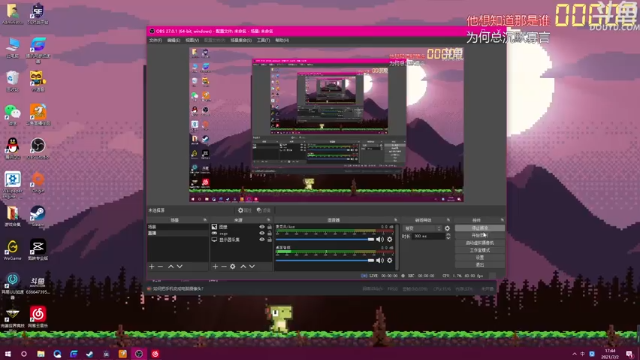This screenshot has width=640, height=360.
Task: Click the Studio Mode button
Action: [480, 250]
